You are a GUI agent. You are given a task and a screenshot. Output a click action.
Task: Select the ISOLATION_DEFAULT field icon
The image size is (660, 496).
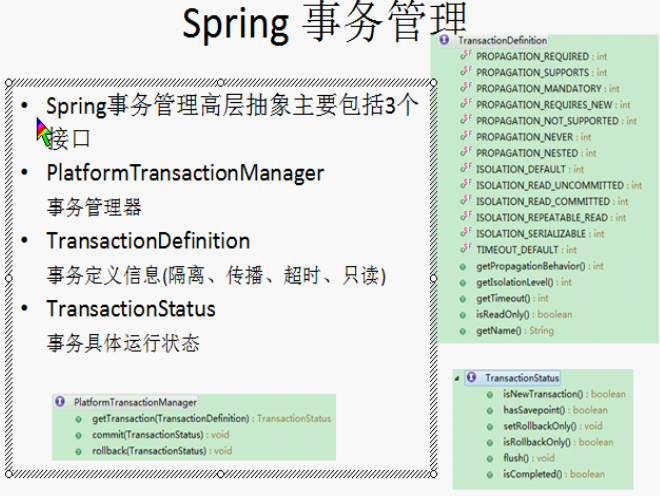(x=466, y=168)
